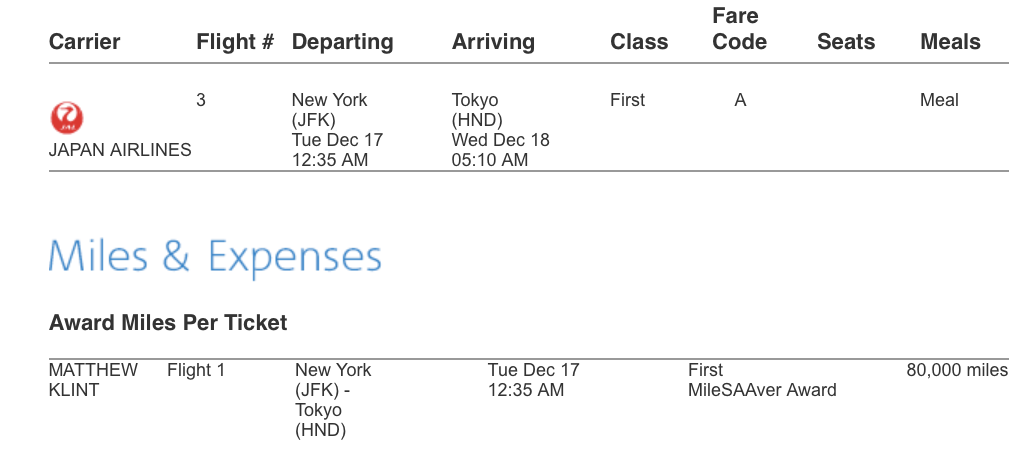Click the MileSAAver Award text
The width and height of the screenshot is (1034, 462).
point(755,390)
